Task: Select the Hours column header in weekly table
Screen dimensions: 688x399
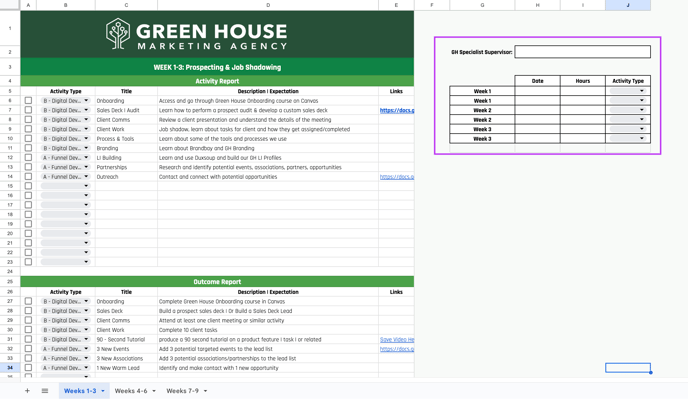Action: pos(583,81)
